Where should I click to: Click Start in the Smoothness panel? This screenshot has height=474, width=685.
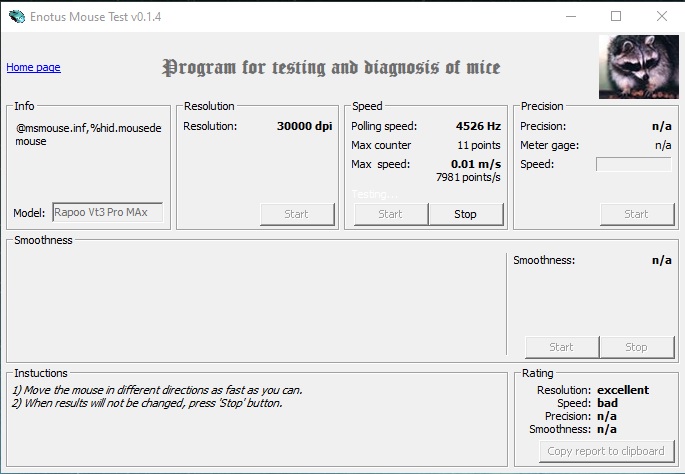pos(562,347)
